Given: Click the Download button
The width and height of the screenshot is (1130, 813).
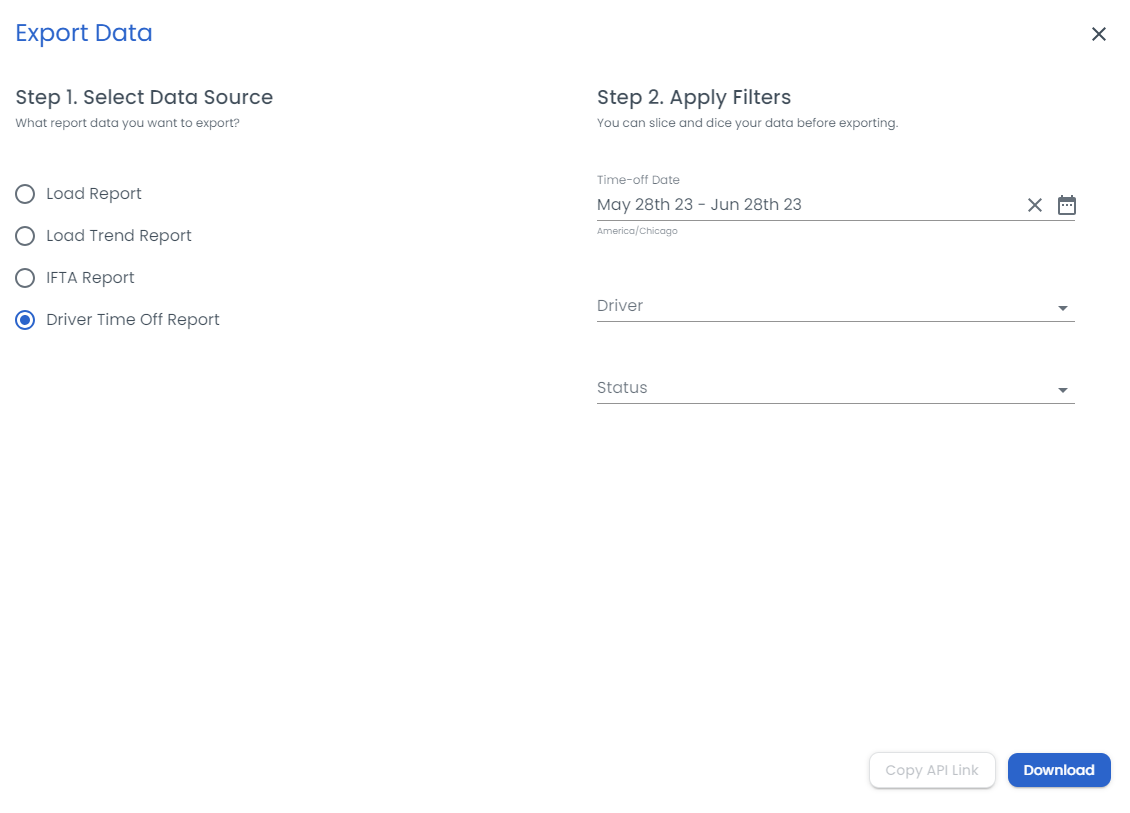Looking at the screenshot, I should click(1059, 770).
